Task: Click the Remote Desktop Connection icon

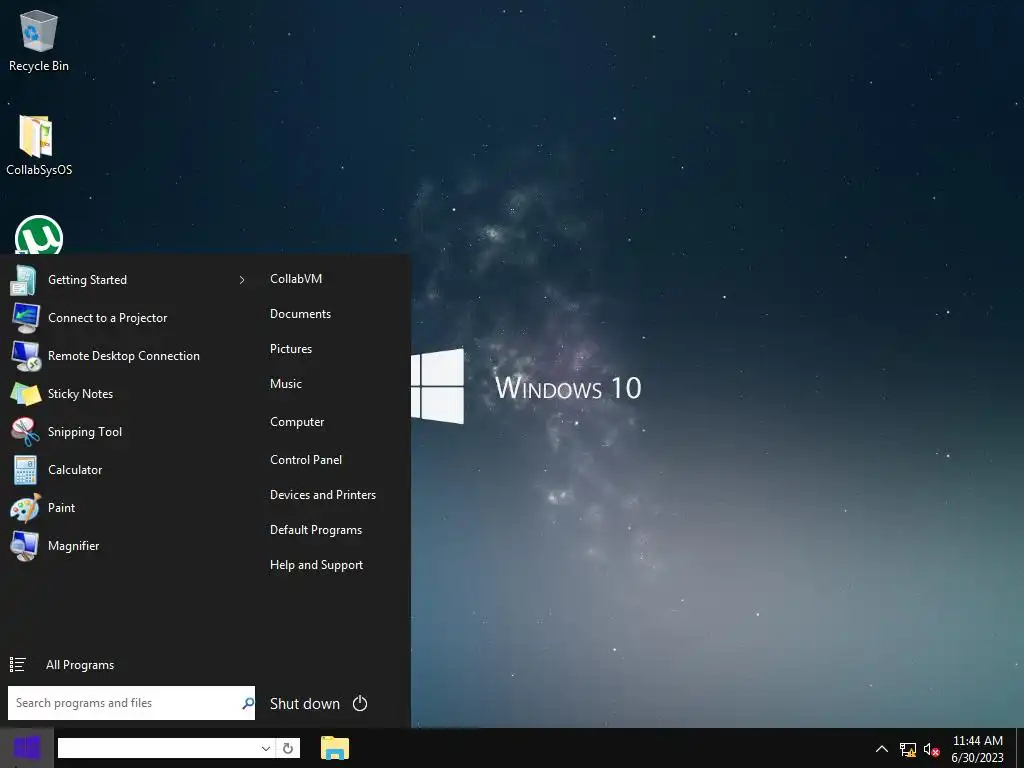Action: (26, 356)
